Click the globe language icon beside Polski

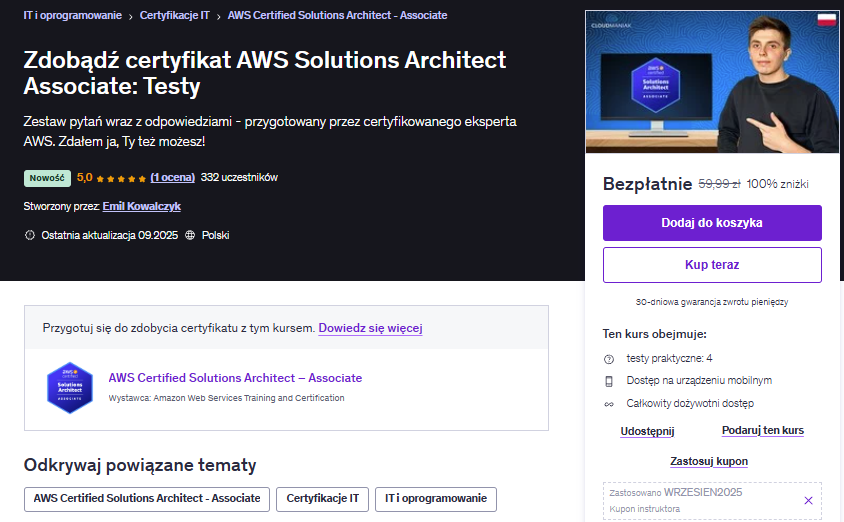(x=190, y=235)
